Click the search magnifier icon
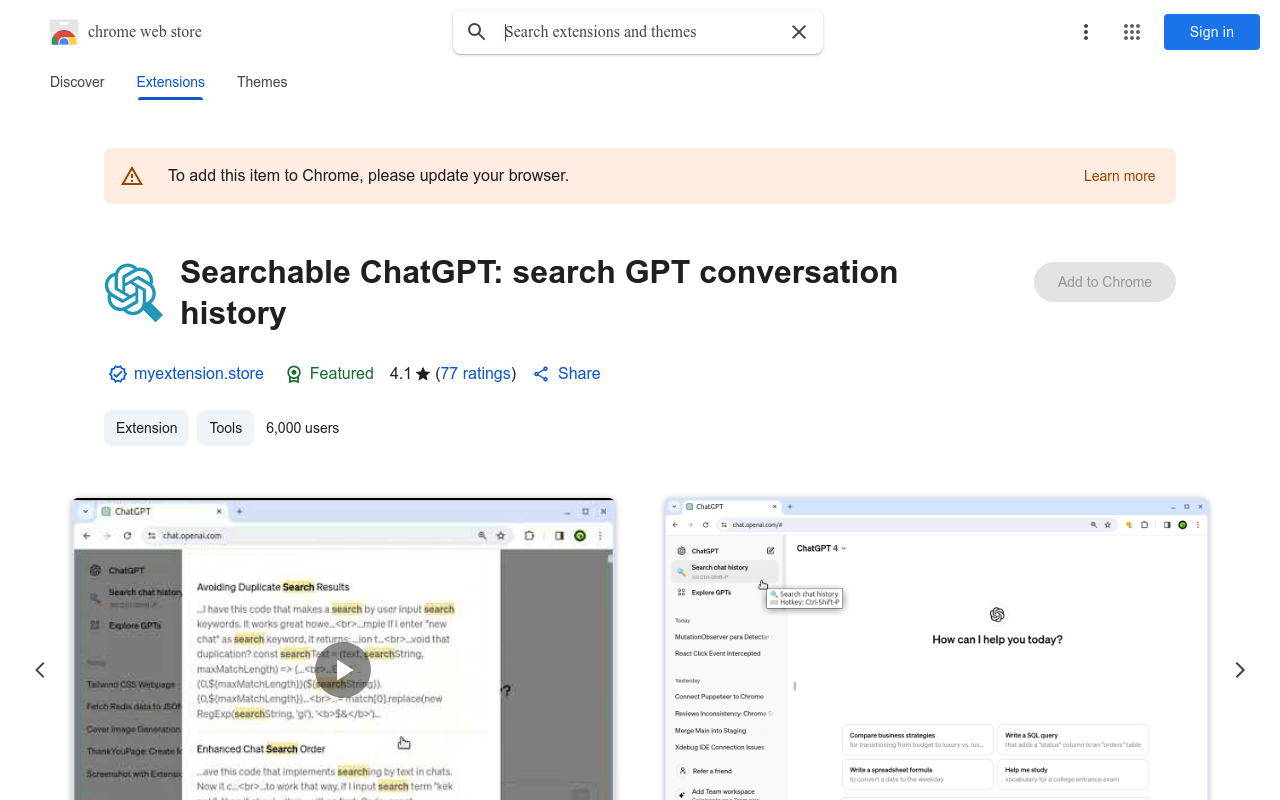 (477, 32)
